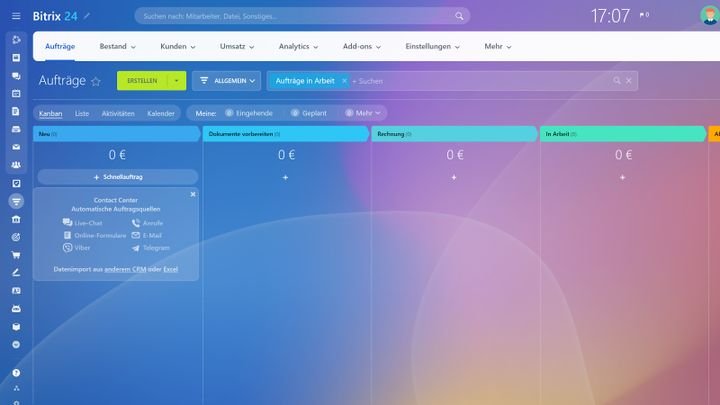This screenshot has height=405, width=720.
Task: Click the Dokumente vorbereiten stage header
Action: (286, 134)
